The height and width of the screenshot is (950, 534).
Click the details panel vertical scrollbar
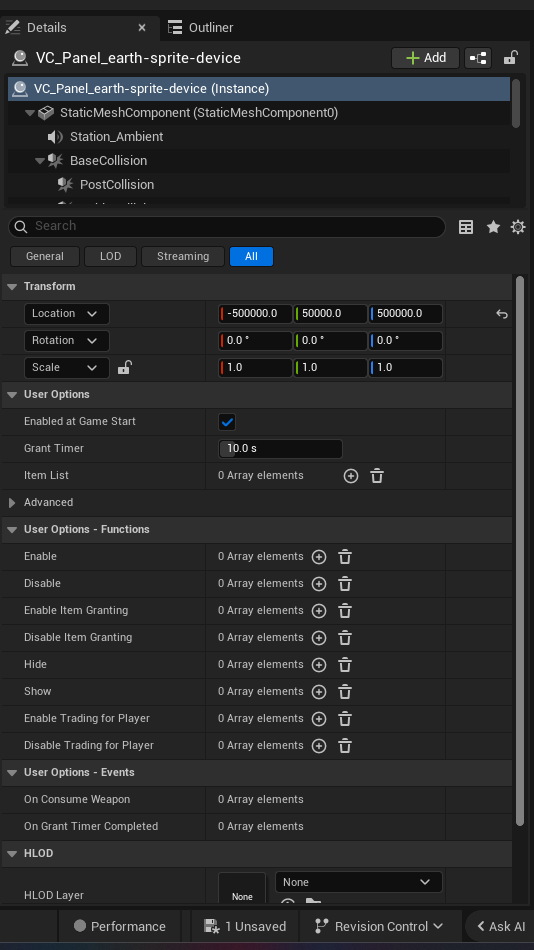coord(519,551)
